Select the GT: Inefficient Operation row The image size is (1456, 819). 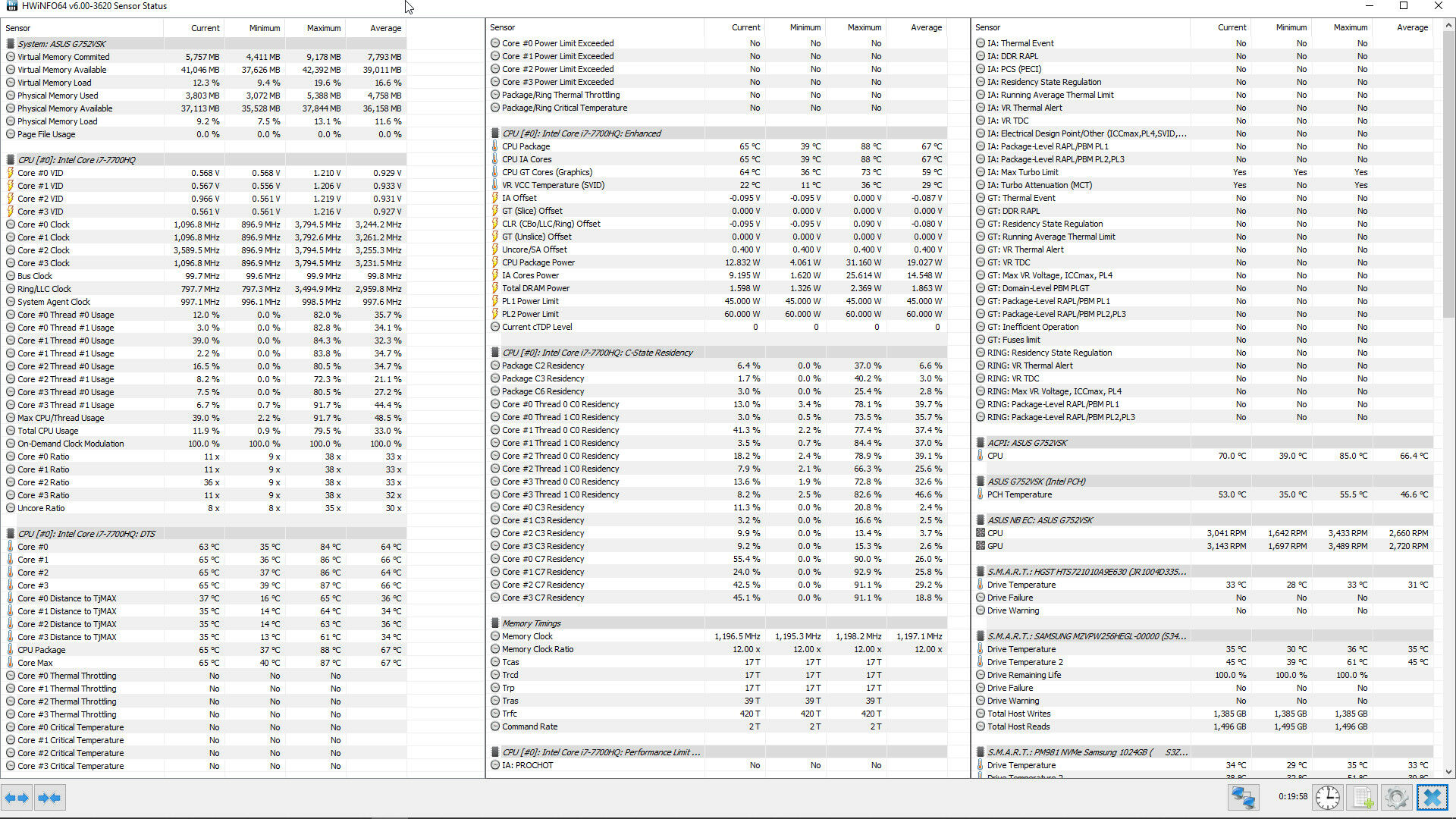tap(1203, 327)
